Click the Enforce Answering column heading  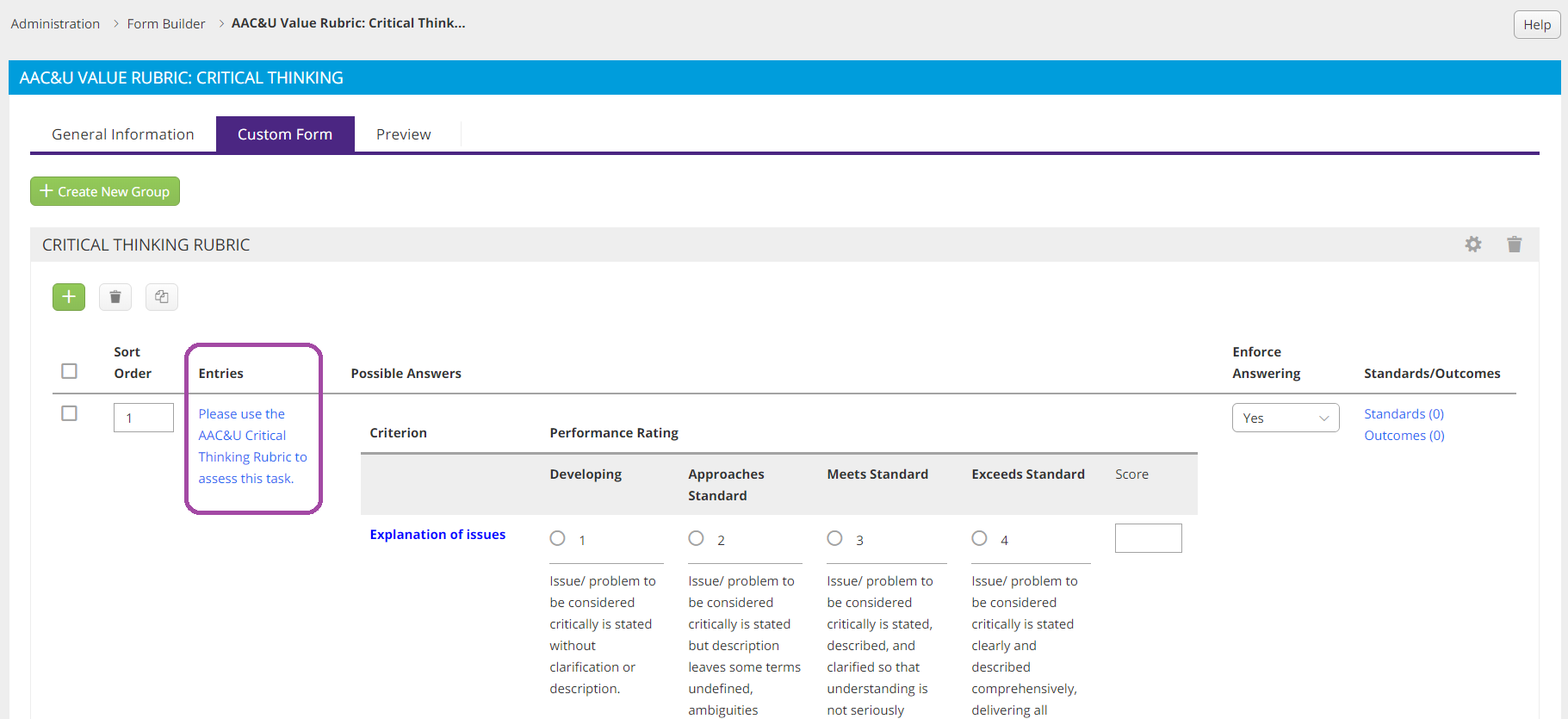click(1267, 363)
